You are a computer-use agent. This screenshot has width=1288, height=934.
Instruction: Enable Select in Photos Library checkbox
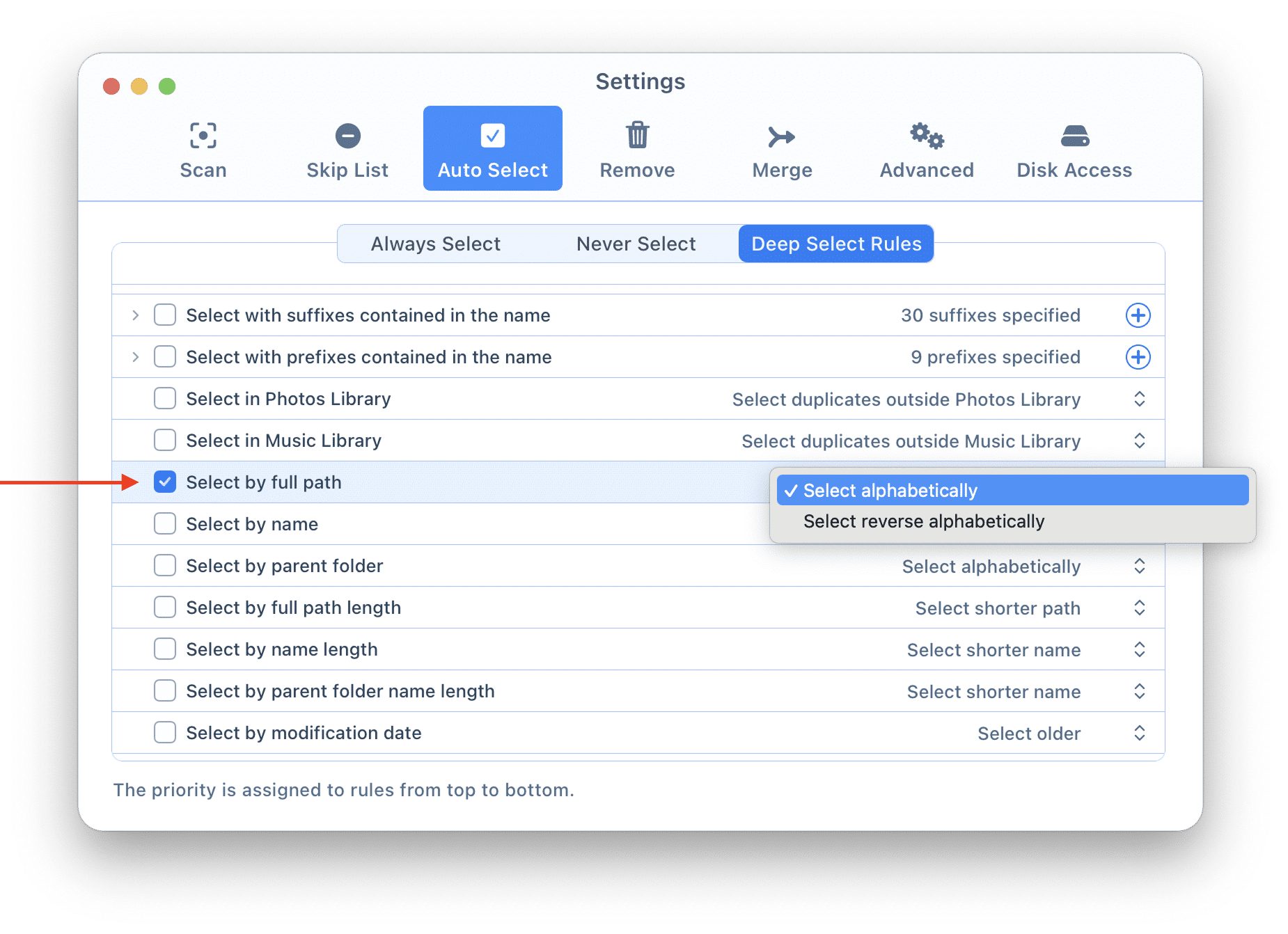click(x=165, y=399)
